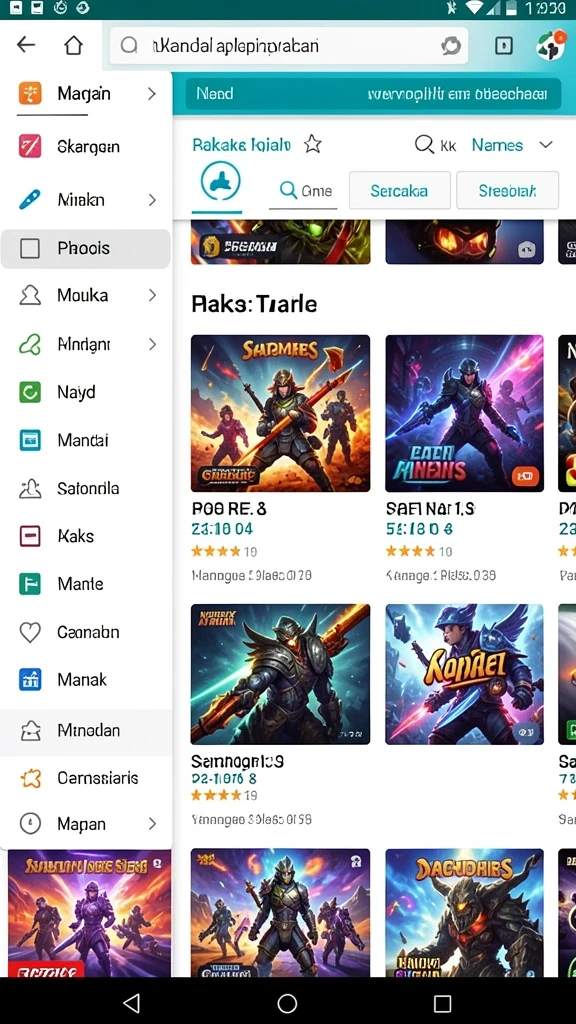Open the armored knight thumbnail above Sannogrio9

point(280,674)
